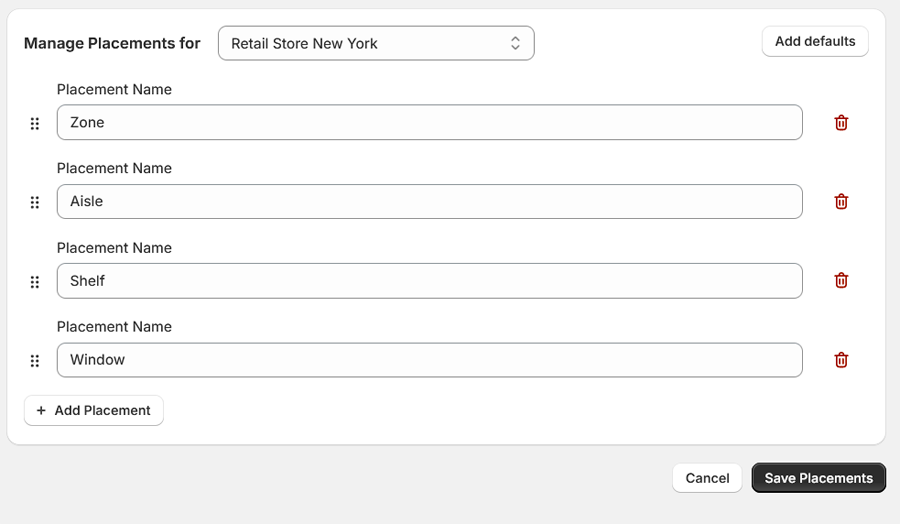The width and height of the screenshot is (900, 524).
Task: Focus the Zone placement name field
Action: coord(429,122)
